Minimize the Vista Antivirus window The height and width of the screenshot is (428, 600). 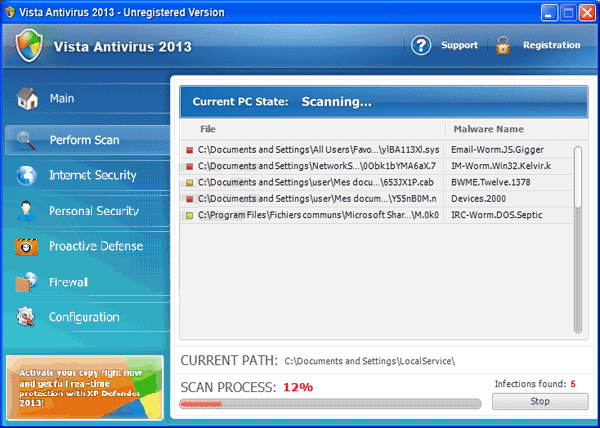click(549, 13)
